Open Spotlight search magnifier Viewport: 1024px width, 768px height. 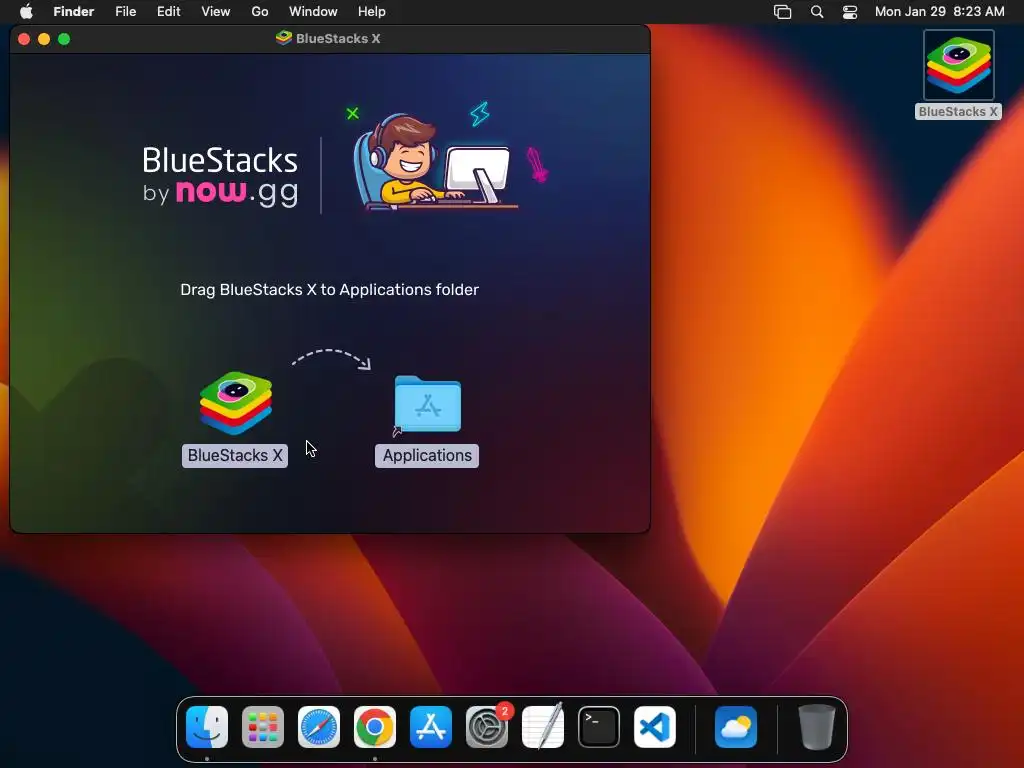(x=817, y=12)
